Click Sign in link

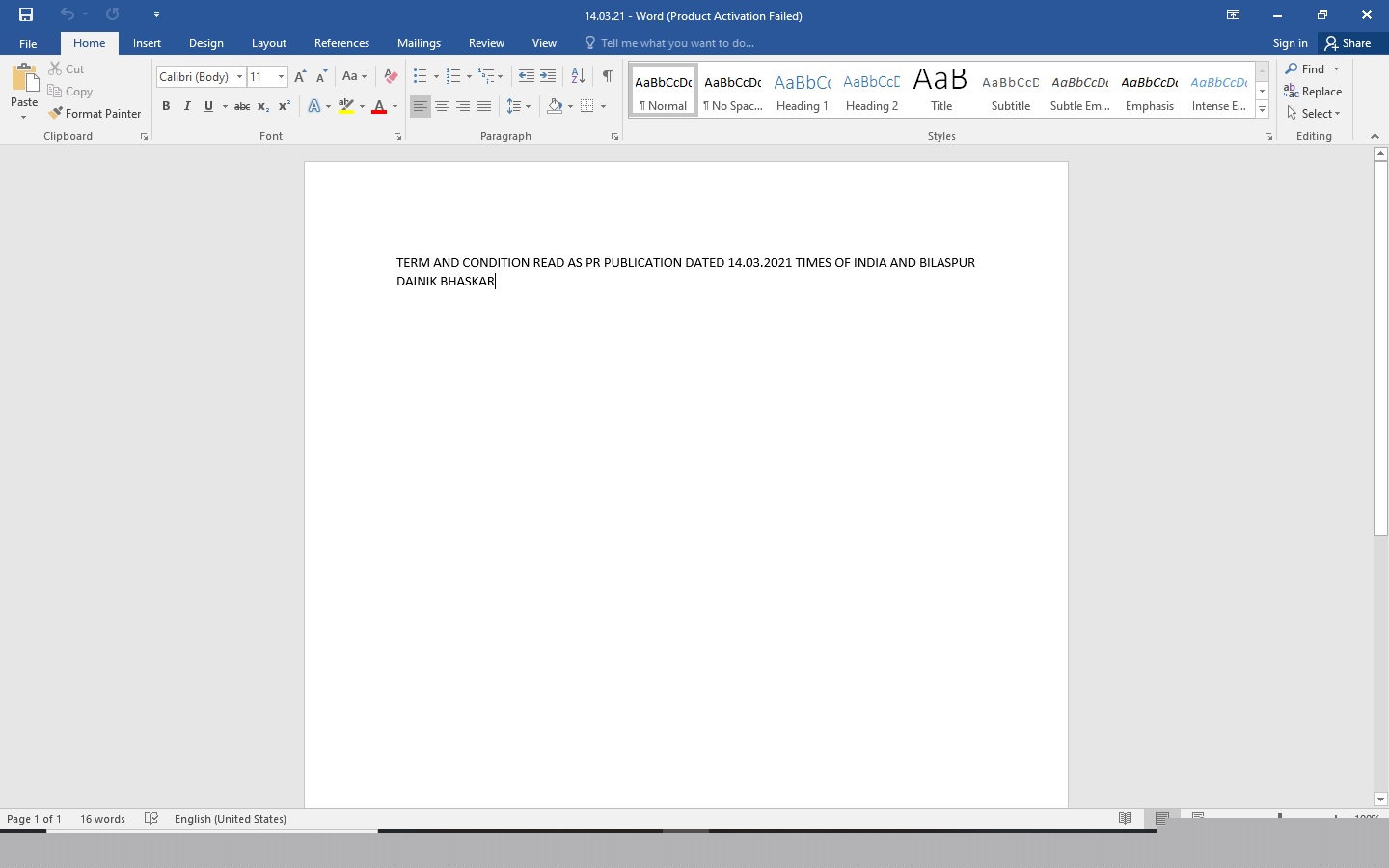(1290, 43)
